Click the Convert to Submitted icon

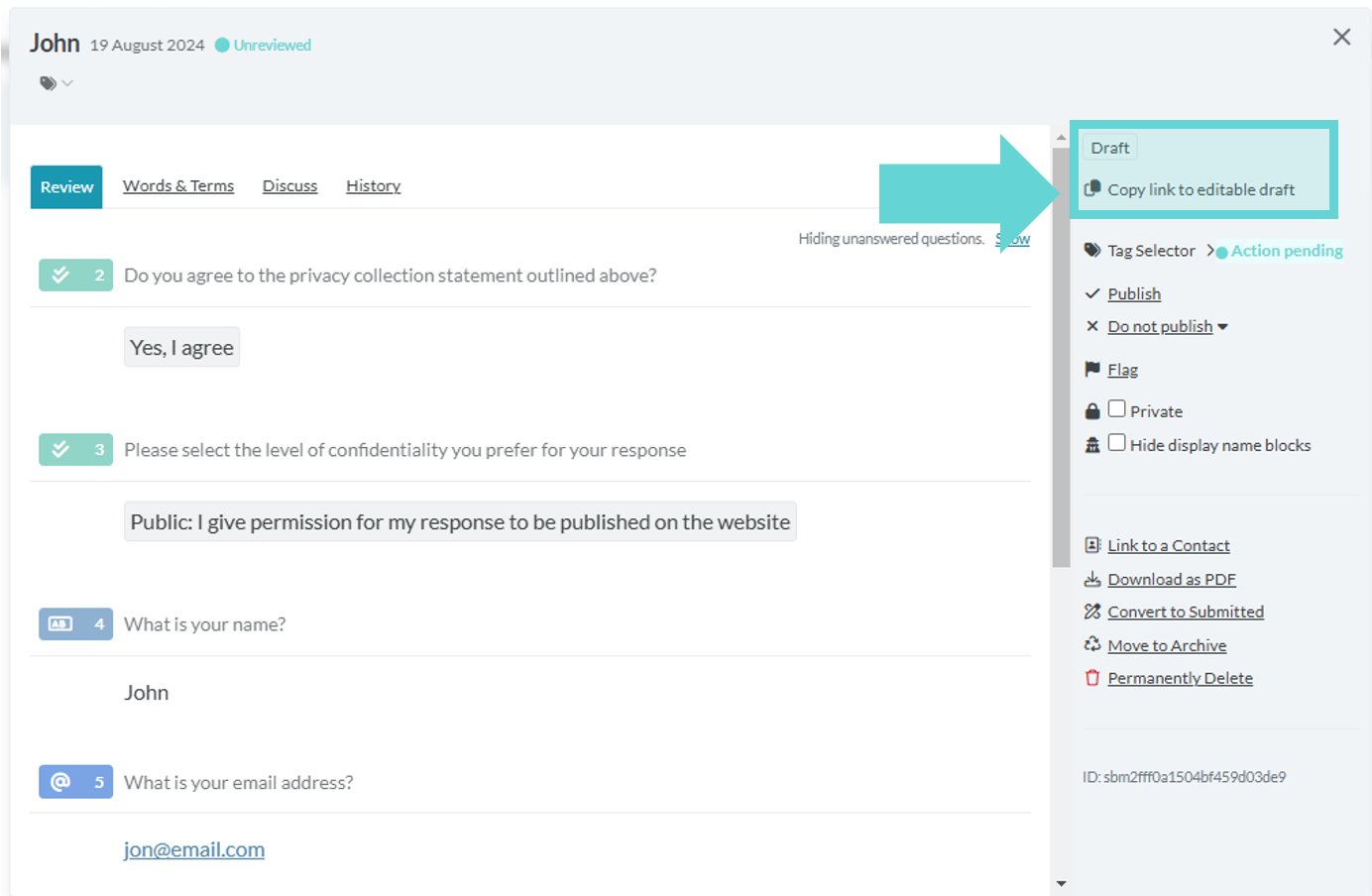pyautogui.click(x=1092, y=612)
